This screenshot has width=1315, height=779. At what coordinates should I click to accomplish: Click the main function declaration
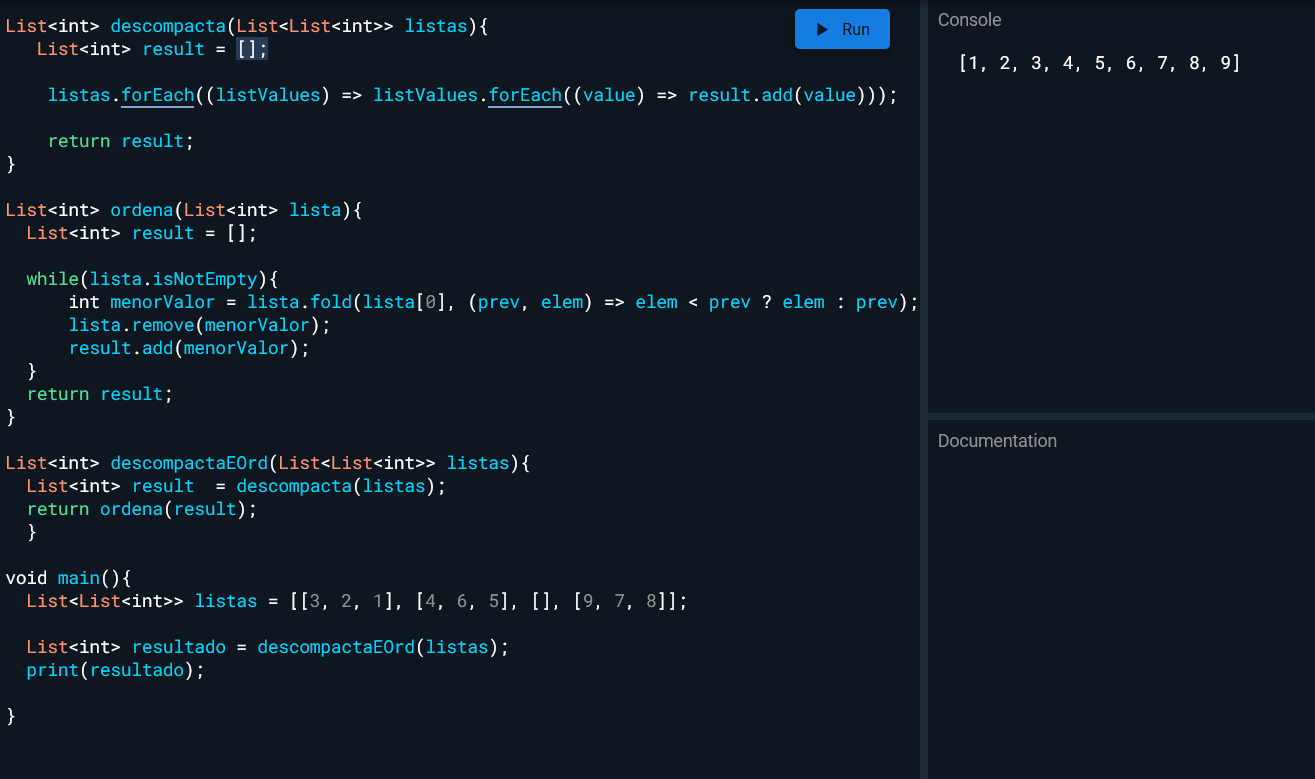point(78,577)
